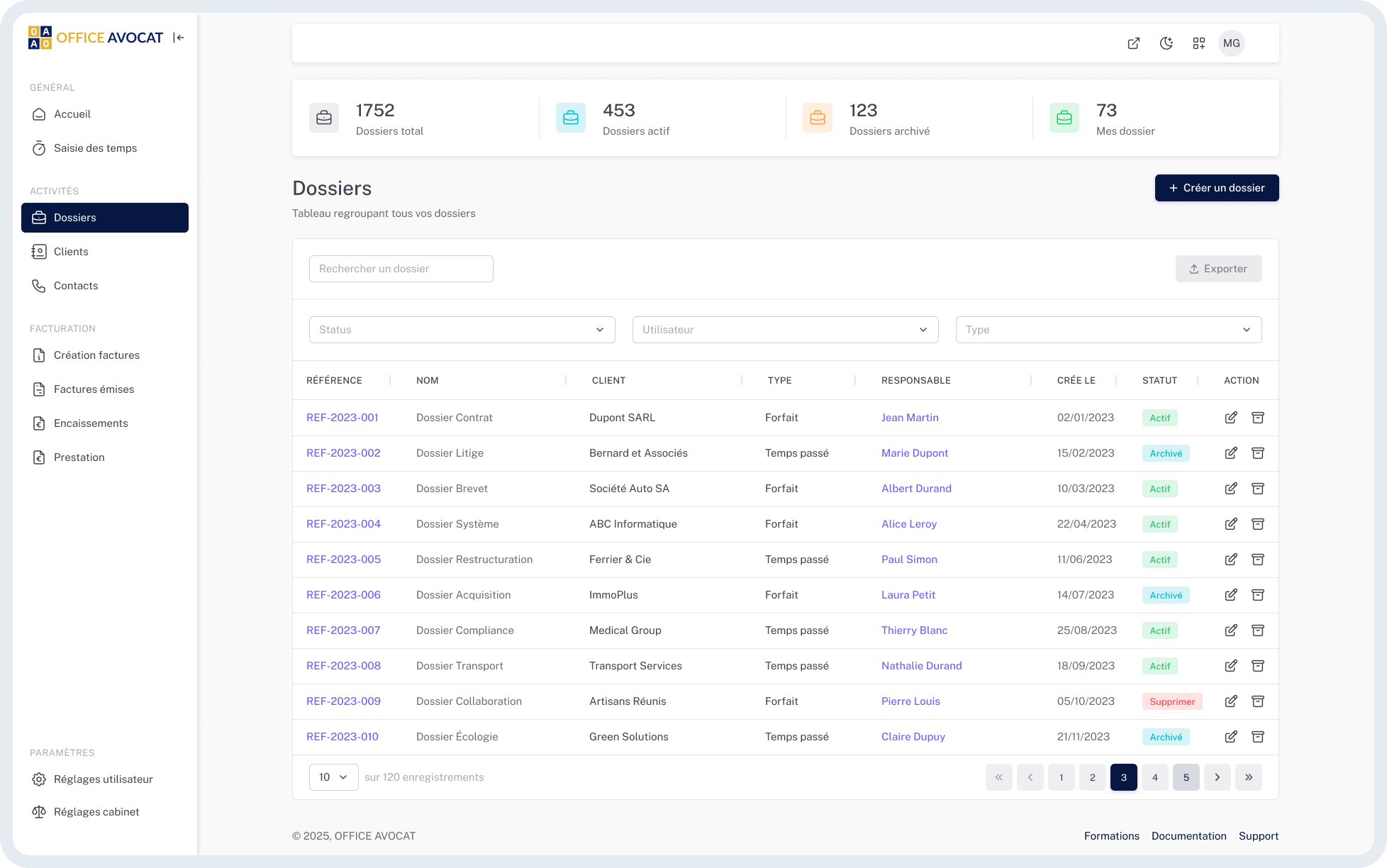This screenshot has height=868, width=1387.
Task: Change rows per page dropdown showing 10
Action: coord(333,777)
